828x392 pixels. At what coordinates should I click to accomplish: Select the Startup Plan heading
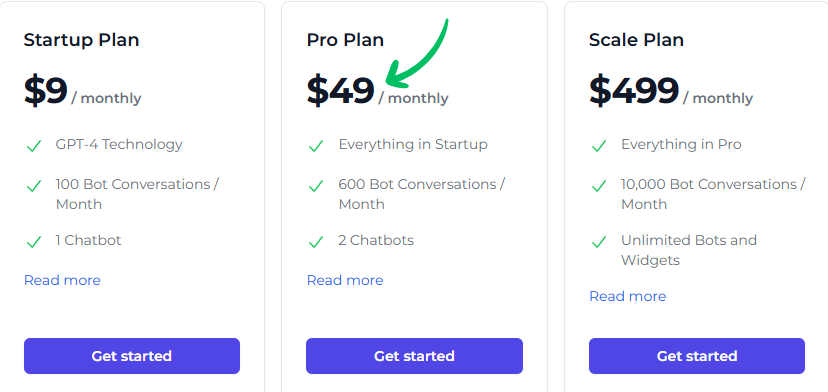tap(81, 40)
